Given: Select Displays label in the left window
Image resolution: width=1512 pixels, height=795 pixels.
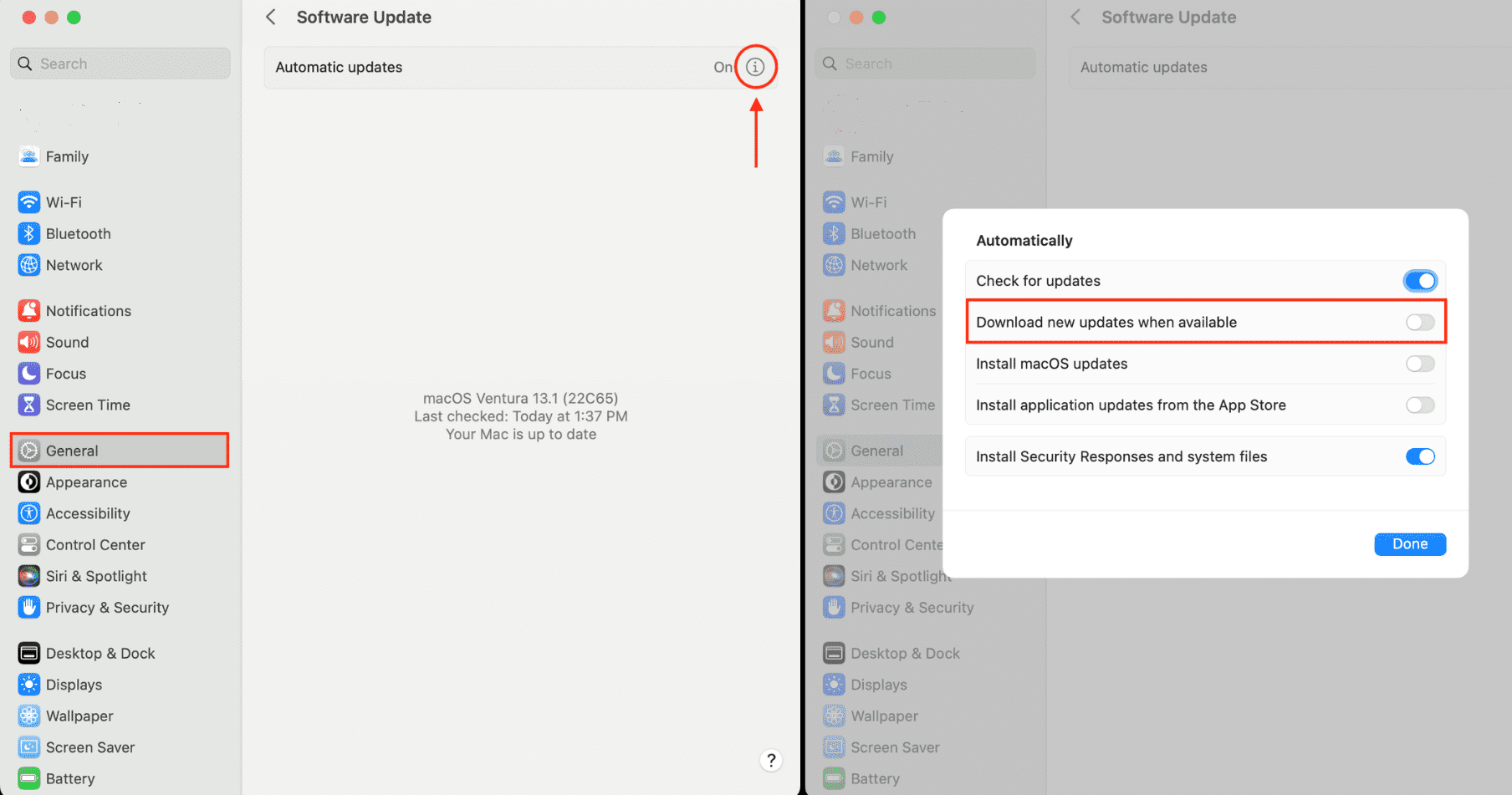Looking at the screenshot, I should point(74,685).
